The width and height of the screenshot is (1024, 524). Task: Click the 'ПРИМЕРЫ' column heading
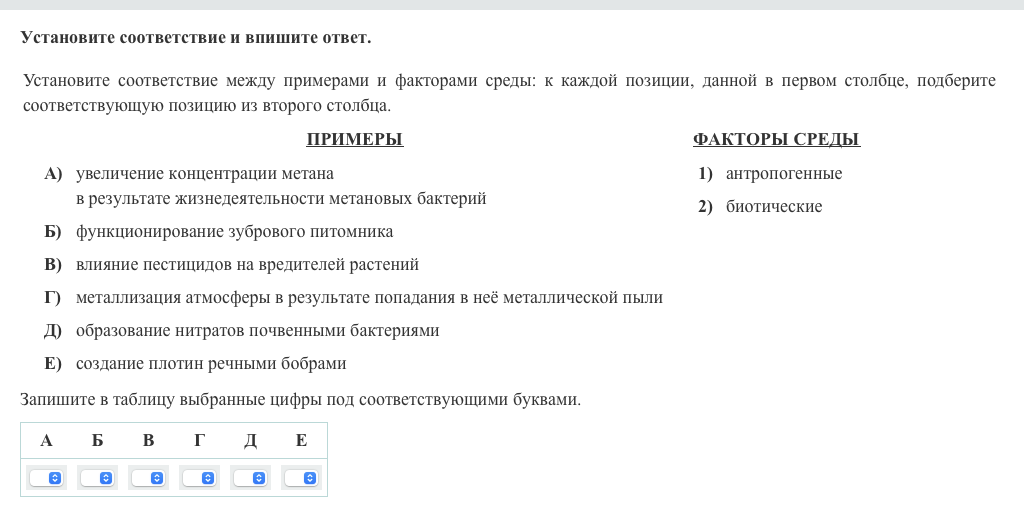354,140
